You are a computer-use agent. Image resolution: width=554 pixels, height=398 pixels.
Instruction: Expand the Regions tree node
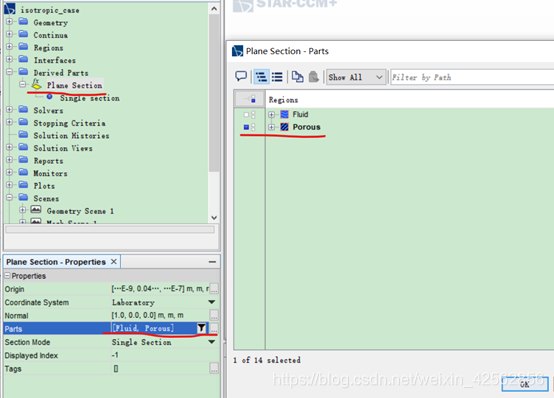[x=10, y=47]
